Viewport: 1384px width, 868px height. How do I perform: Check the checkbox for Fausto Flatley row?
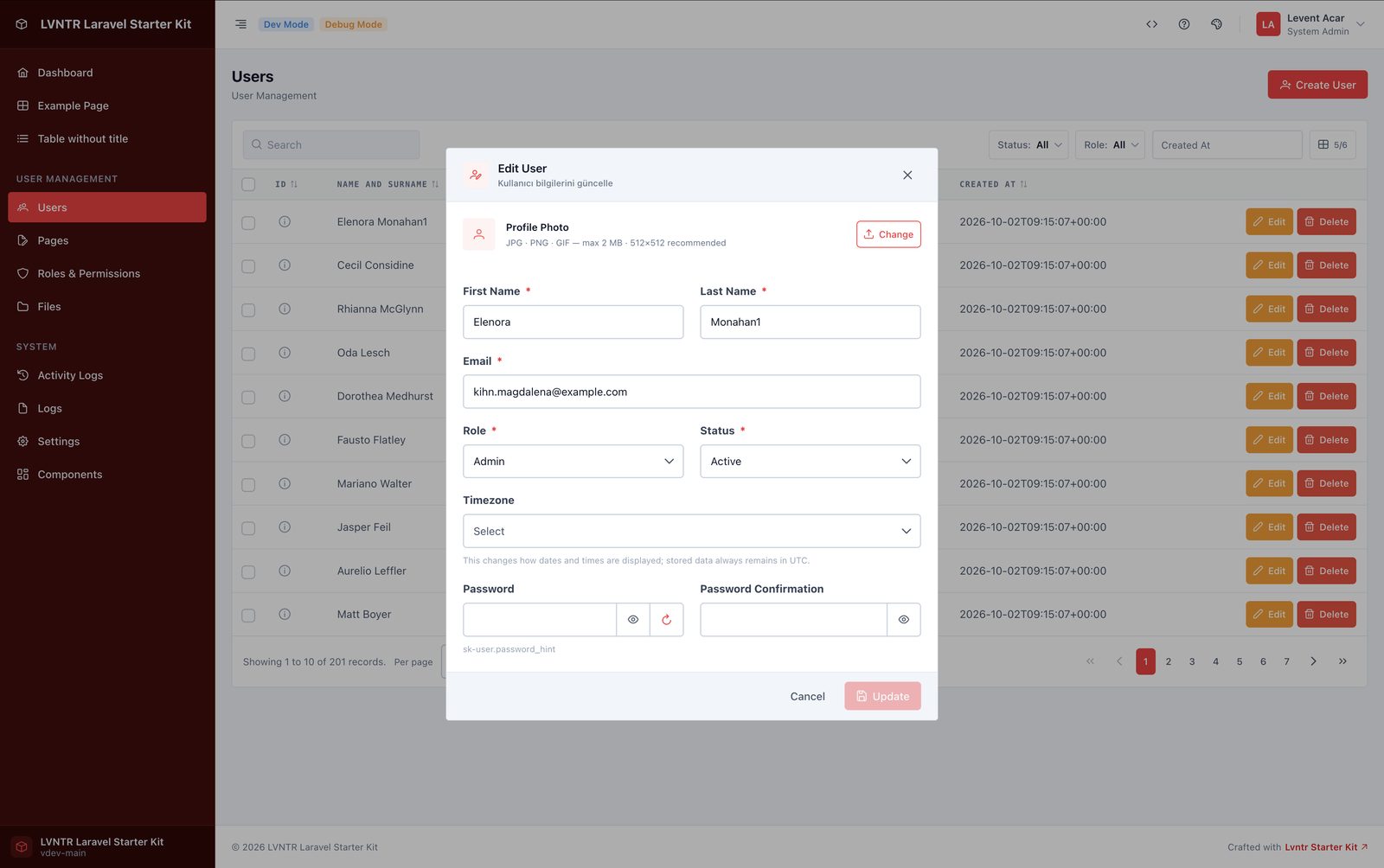click(x=248, y=441)
